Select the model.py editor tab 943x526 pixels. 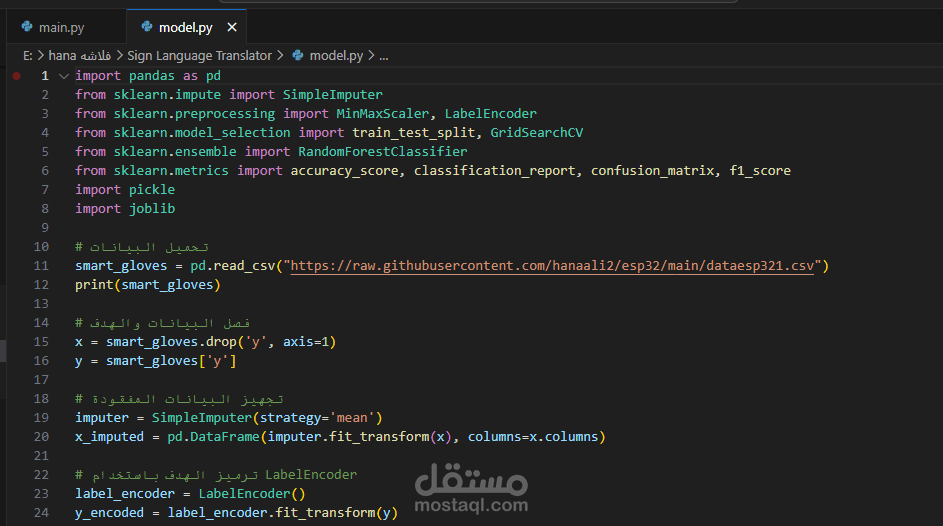(186, 27)
